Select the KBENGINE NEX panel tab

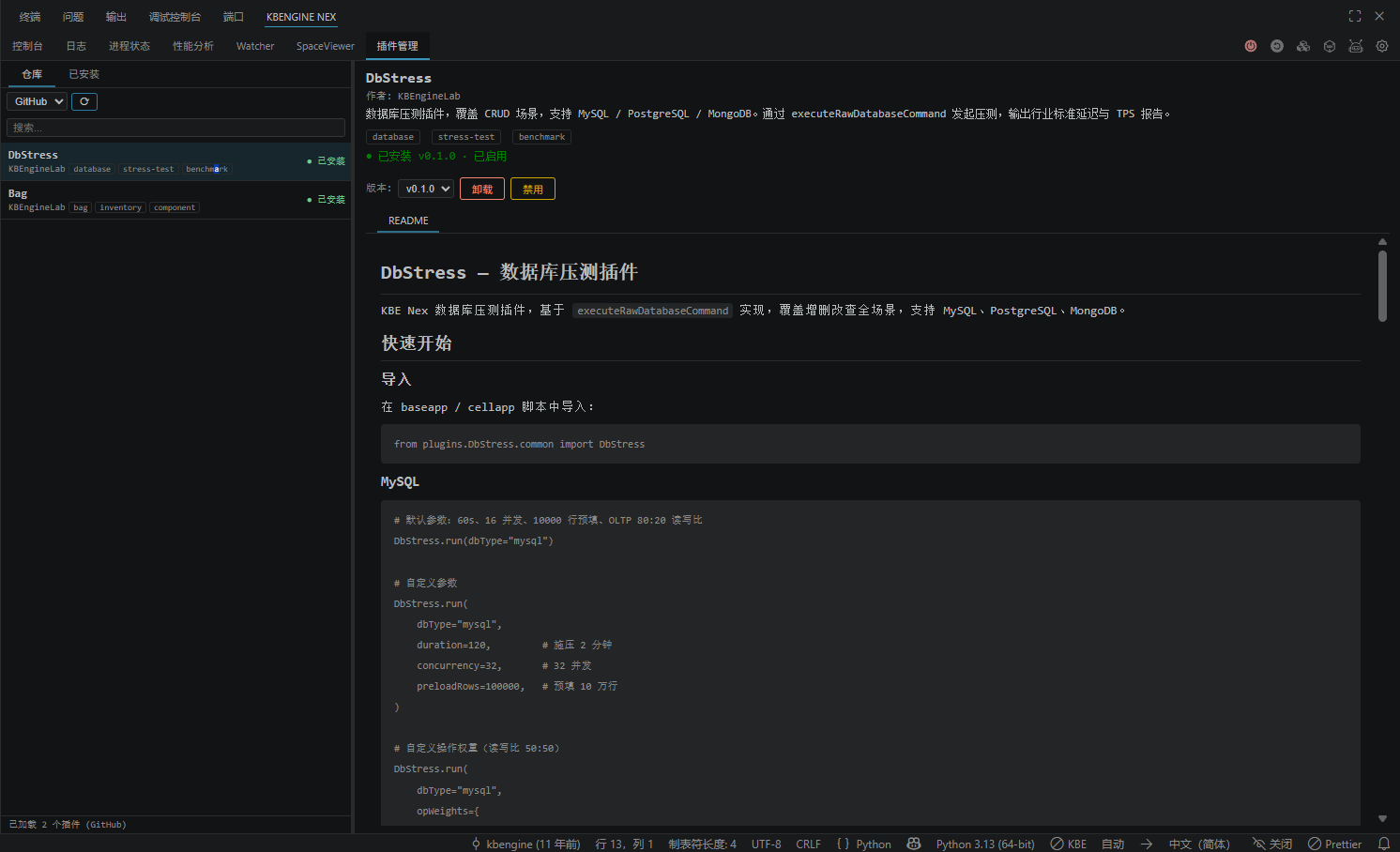[x=301, y=17]
